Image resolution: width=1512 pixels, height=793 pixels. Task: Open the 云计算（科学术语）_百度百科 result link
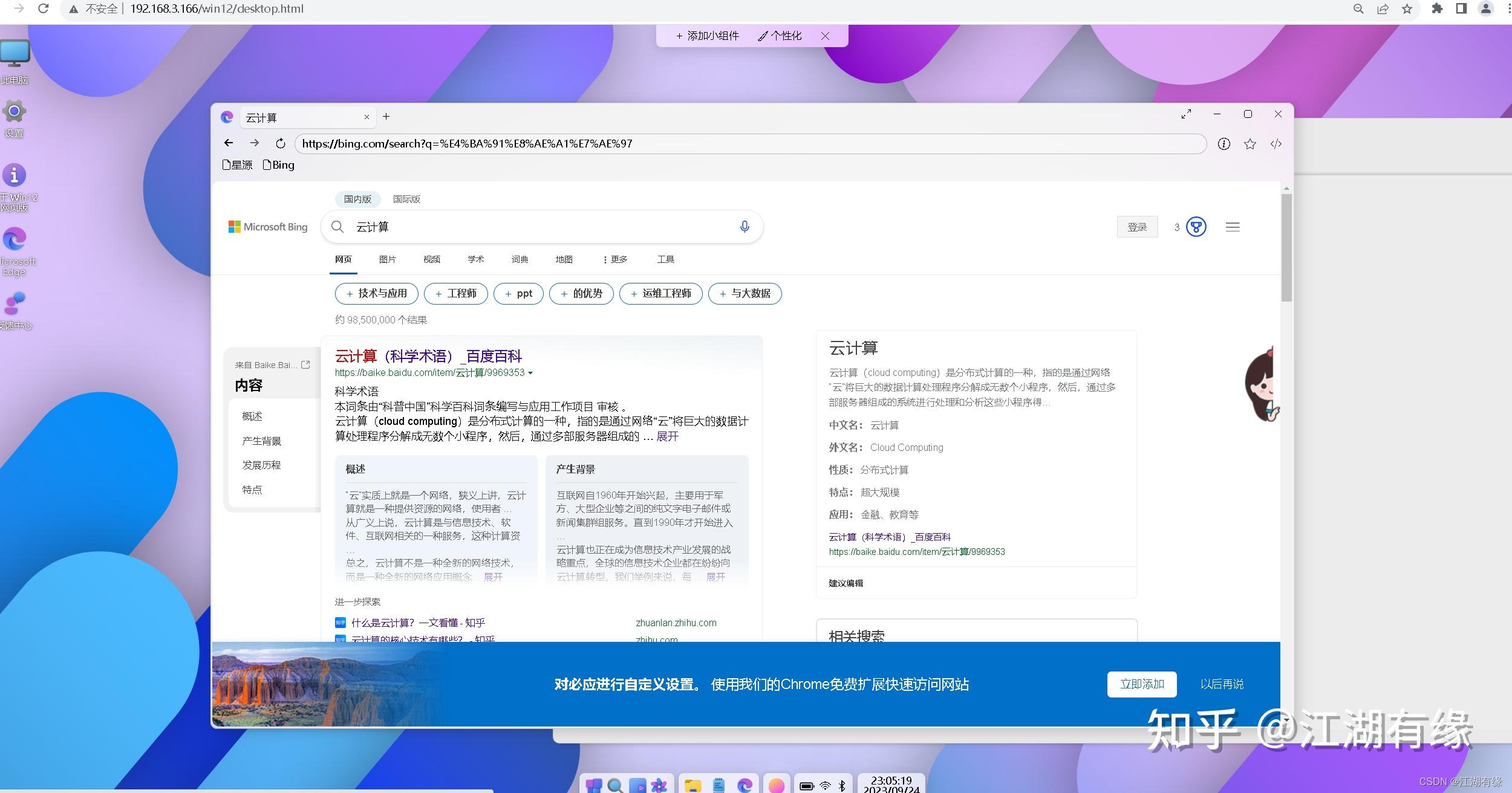click(429, 356)
